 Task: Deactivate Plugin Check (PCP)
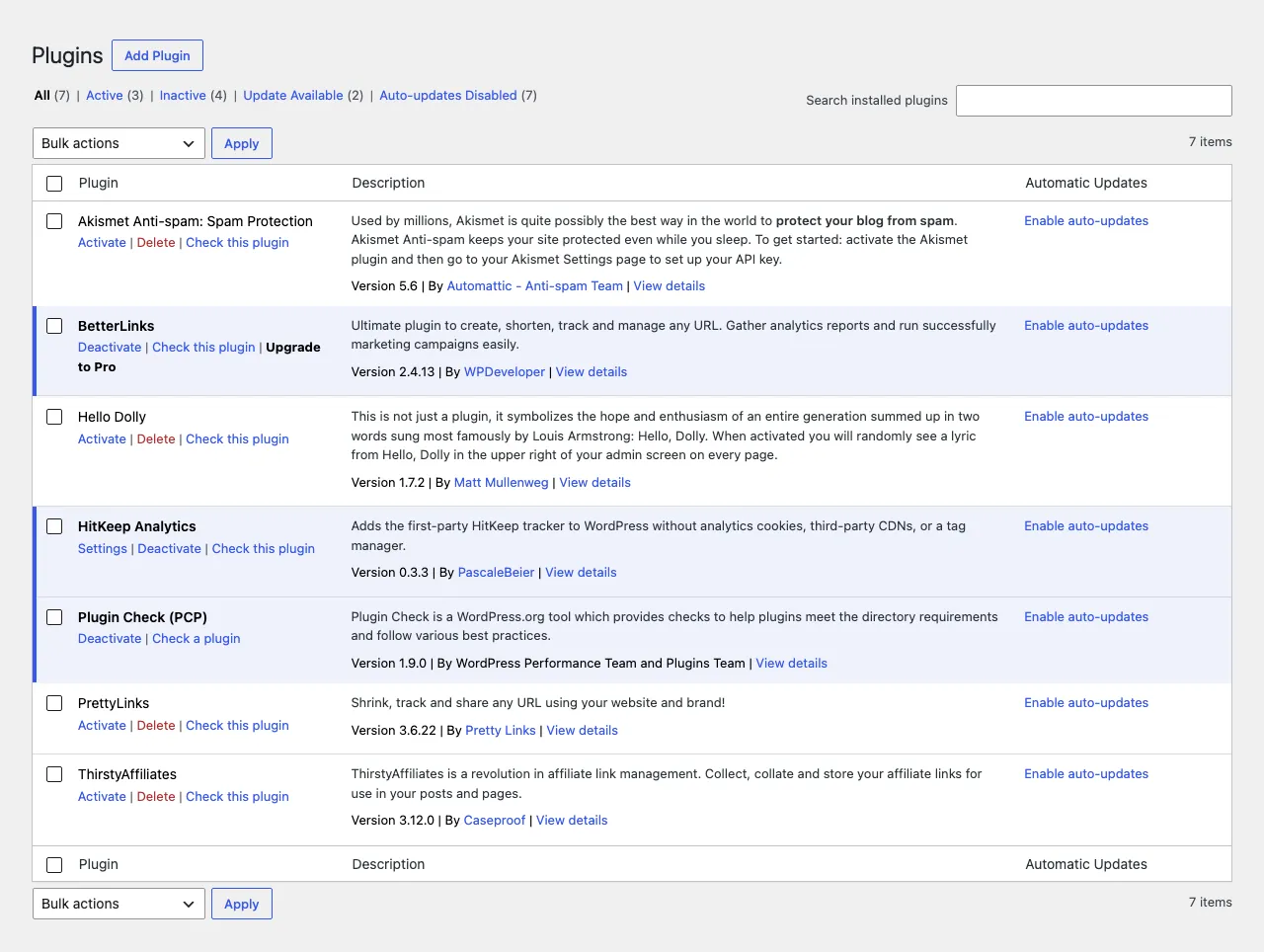(110, 639)
